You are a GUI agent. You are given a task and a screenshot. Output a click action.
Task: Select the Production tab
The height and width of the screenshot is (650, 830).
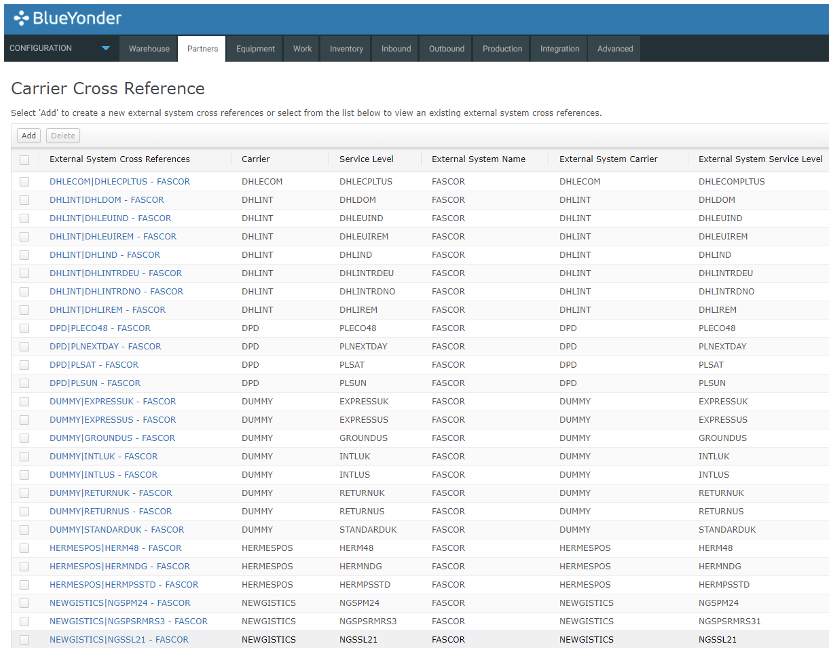502,49
